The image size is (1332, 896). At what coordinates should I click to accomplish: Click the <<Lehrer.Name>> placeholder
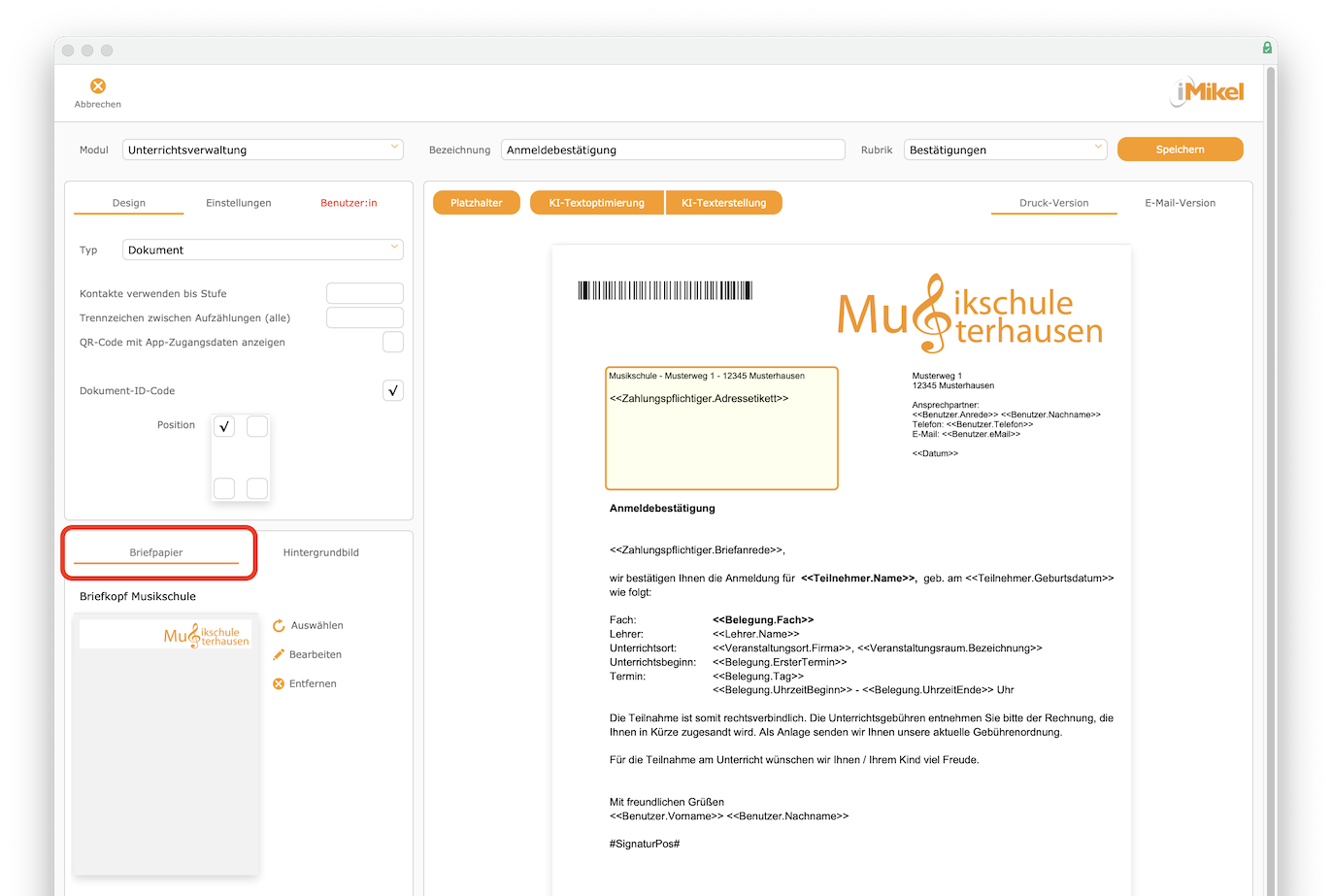756,634
